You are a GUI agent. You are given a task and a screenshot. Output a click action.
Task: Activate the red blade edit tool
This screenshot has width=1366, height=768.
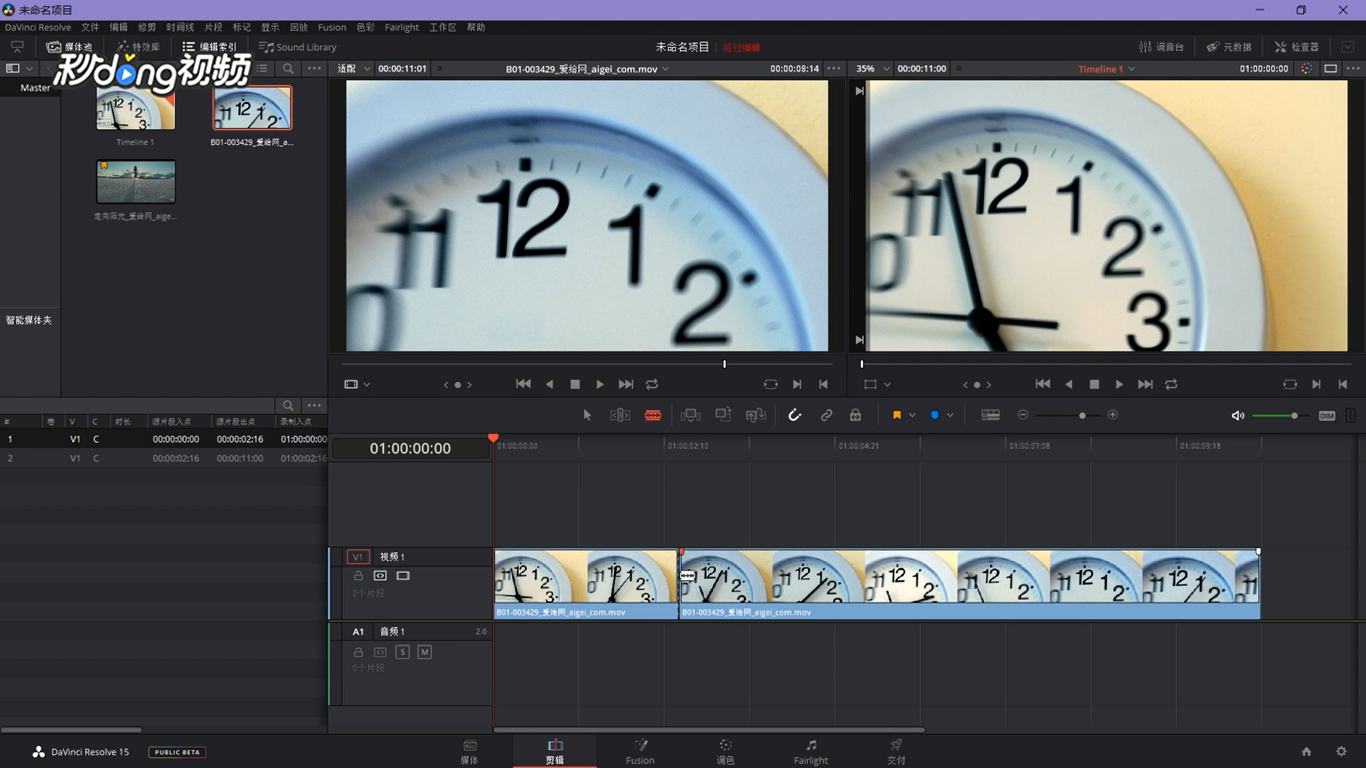pyautogui.click(x=653, y=415)
